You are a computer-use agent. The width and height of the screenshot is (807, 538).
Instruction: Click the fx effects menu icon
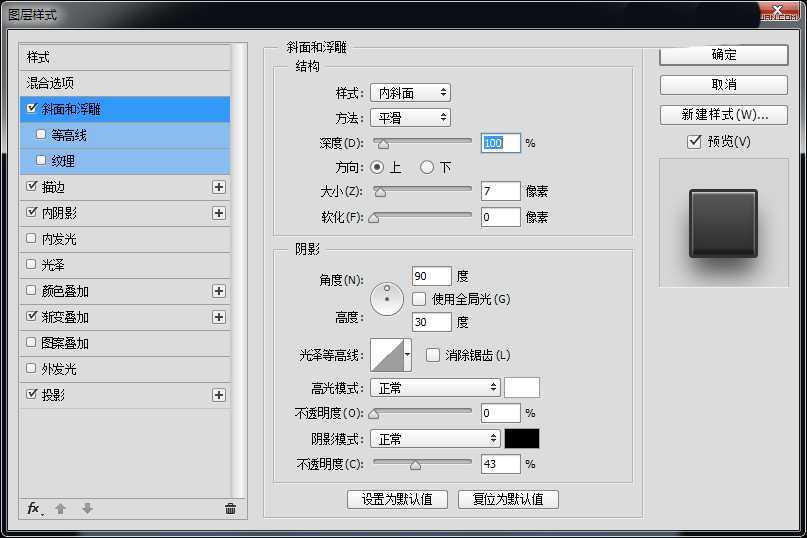tap(33, 509)
